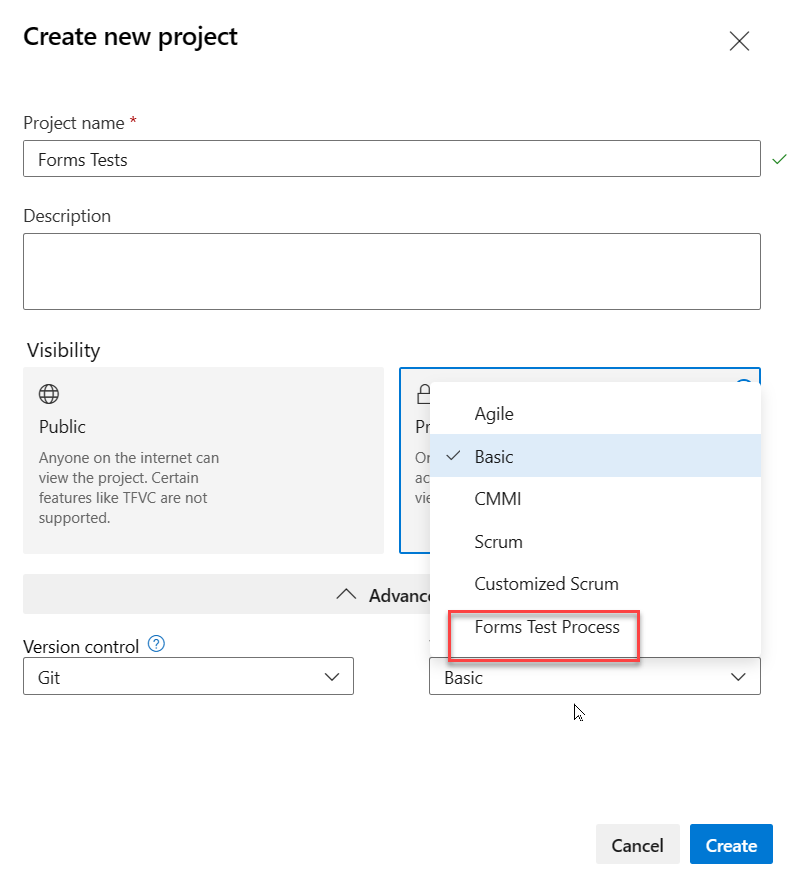Close the Create new project dialog
Screen dimensions: 796x880
click(x=739, y=41)
